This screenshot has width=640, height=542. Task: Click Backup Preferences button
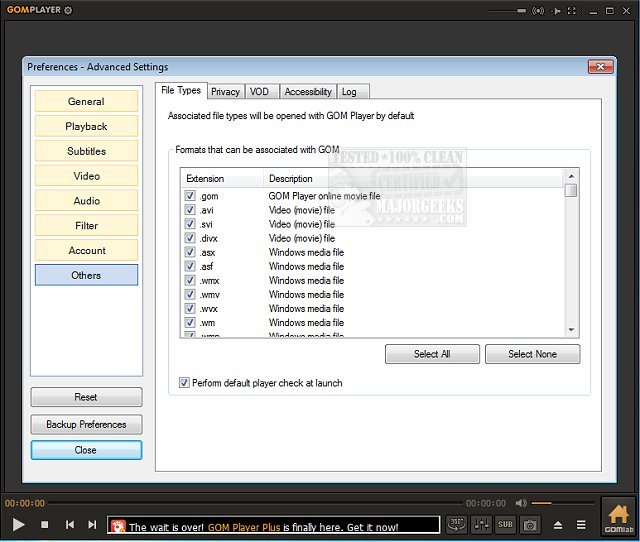click(86, 424)
